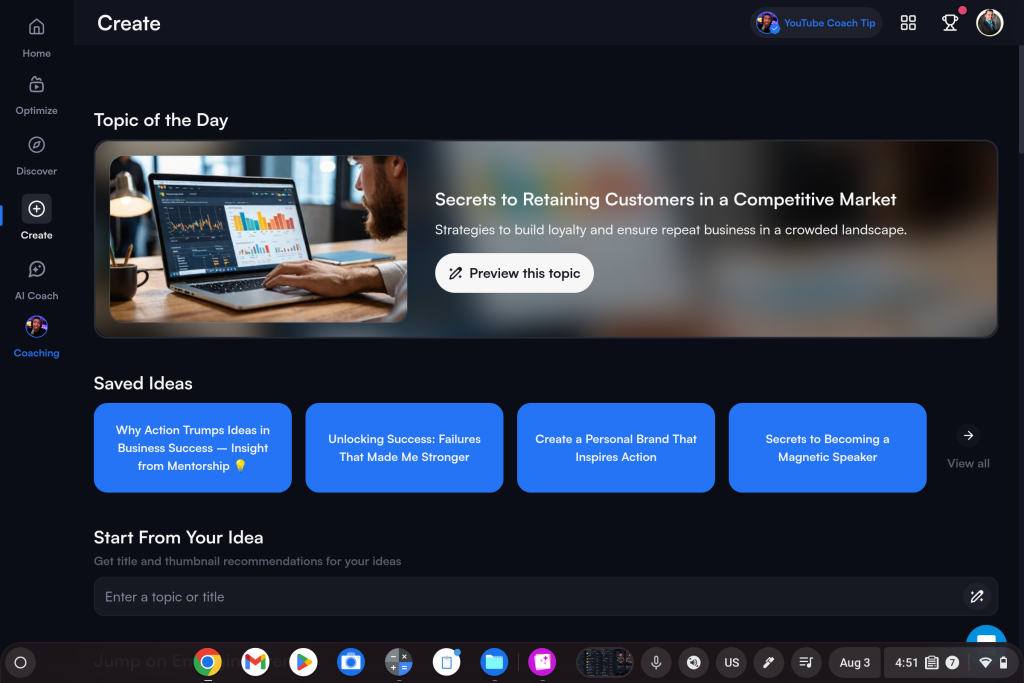Click Preview this topic button
Screen dimensions: 1024x683
pyautogui.click(x=514, y=273)
